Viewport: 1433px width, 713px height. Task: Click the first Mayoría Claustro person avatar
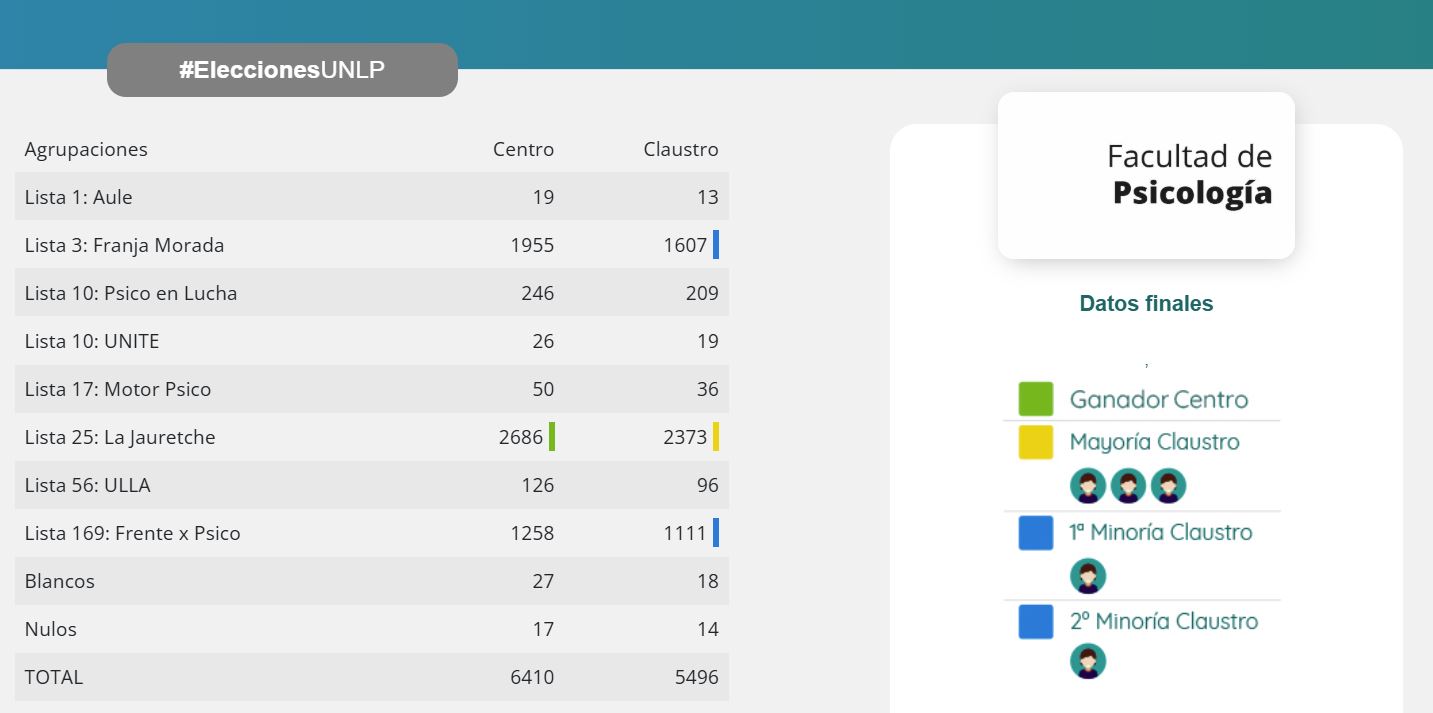[x=1087, y=486]
